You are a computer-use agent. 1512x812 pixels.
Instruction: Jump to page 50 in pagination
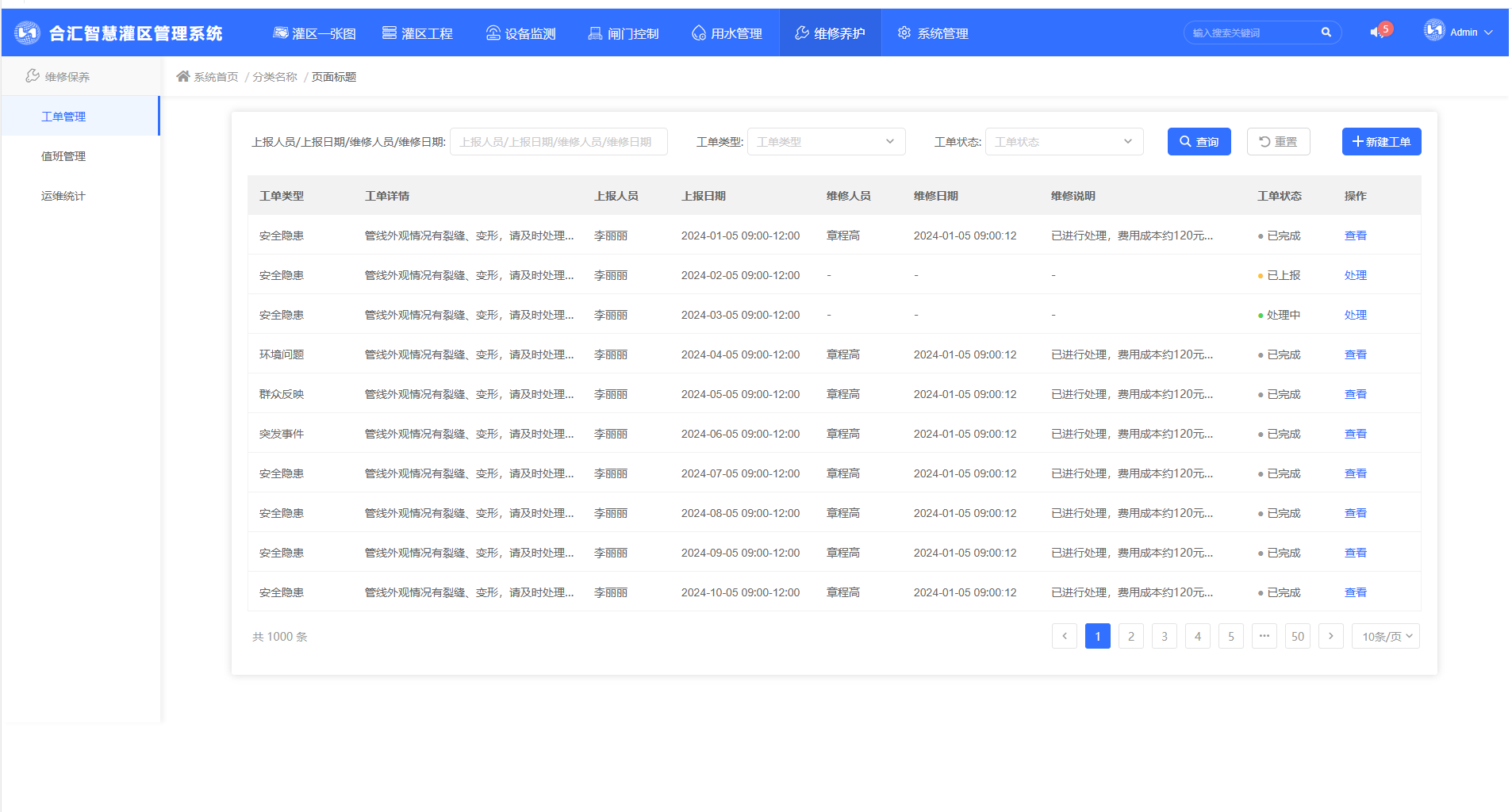[1297, 636]
